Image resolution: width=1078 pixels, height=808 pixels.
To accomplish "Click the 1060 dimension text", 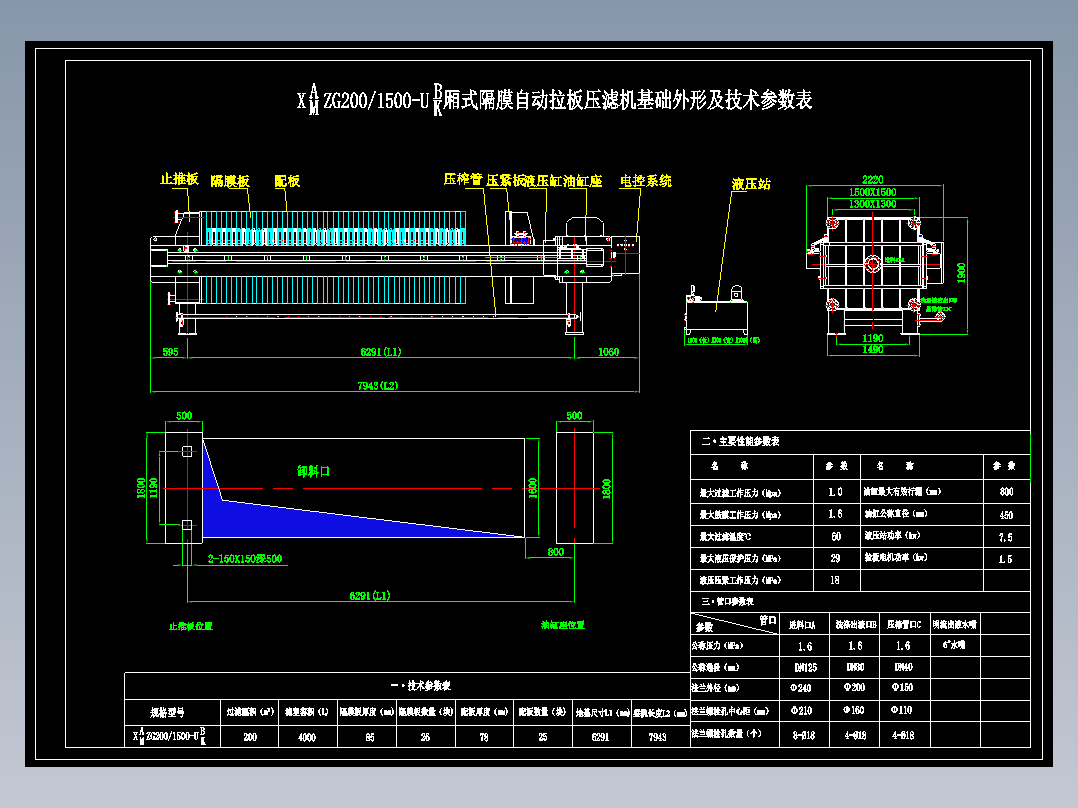I will 608,352.
